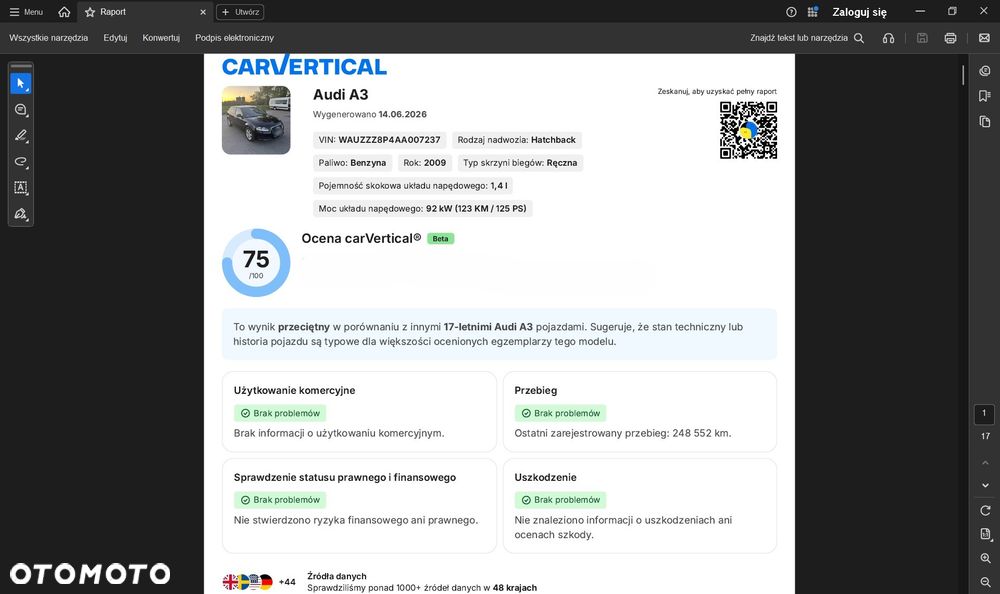Zoom in with magnifier plus icon
The image size is (1000, 594).
pyautogui.click(x=985, y=558)
